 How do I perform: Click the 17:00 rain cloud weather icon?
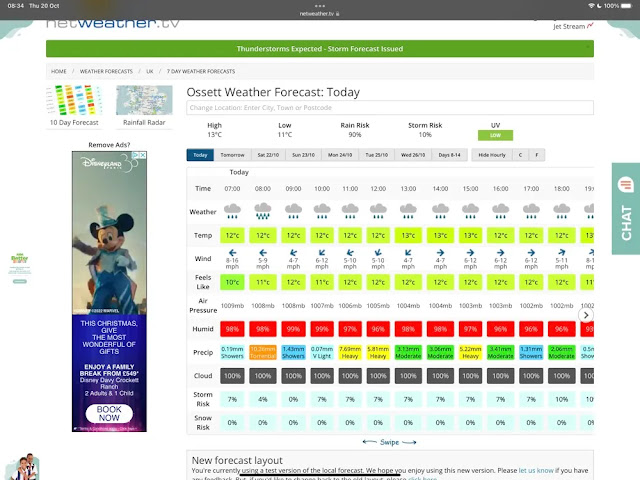coord(531,211)
